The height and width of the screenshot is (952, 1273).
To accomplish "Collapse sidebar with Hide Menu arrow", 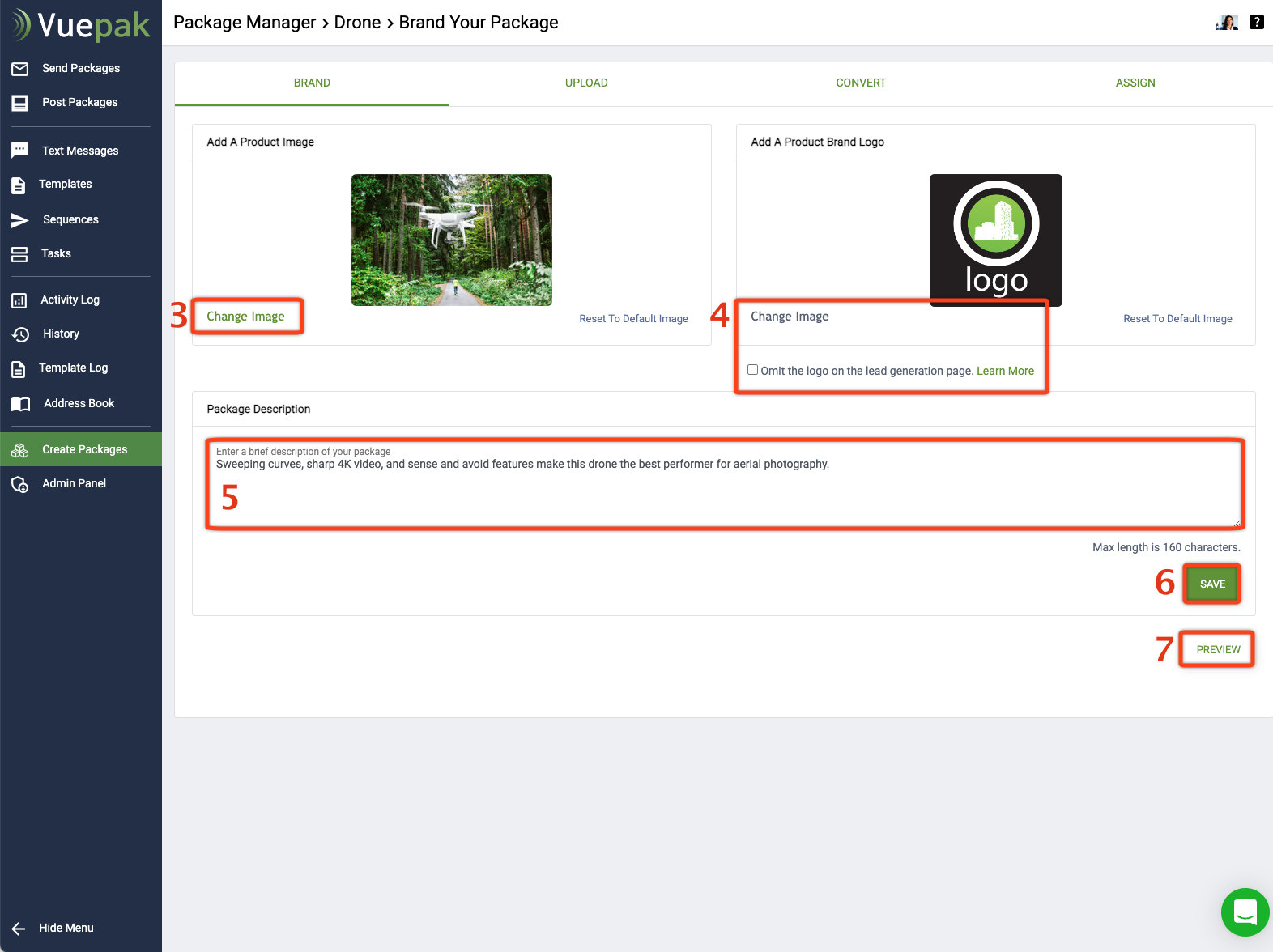I will pyautogui.click(x=19, y=929).
